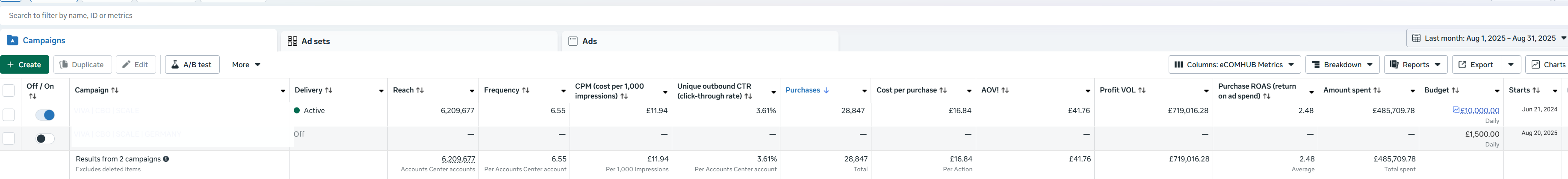Viewport: 1568px width, 179px height.
Task: Click the Frequency column sort arrows
Action: click(x=526, y=90)
